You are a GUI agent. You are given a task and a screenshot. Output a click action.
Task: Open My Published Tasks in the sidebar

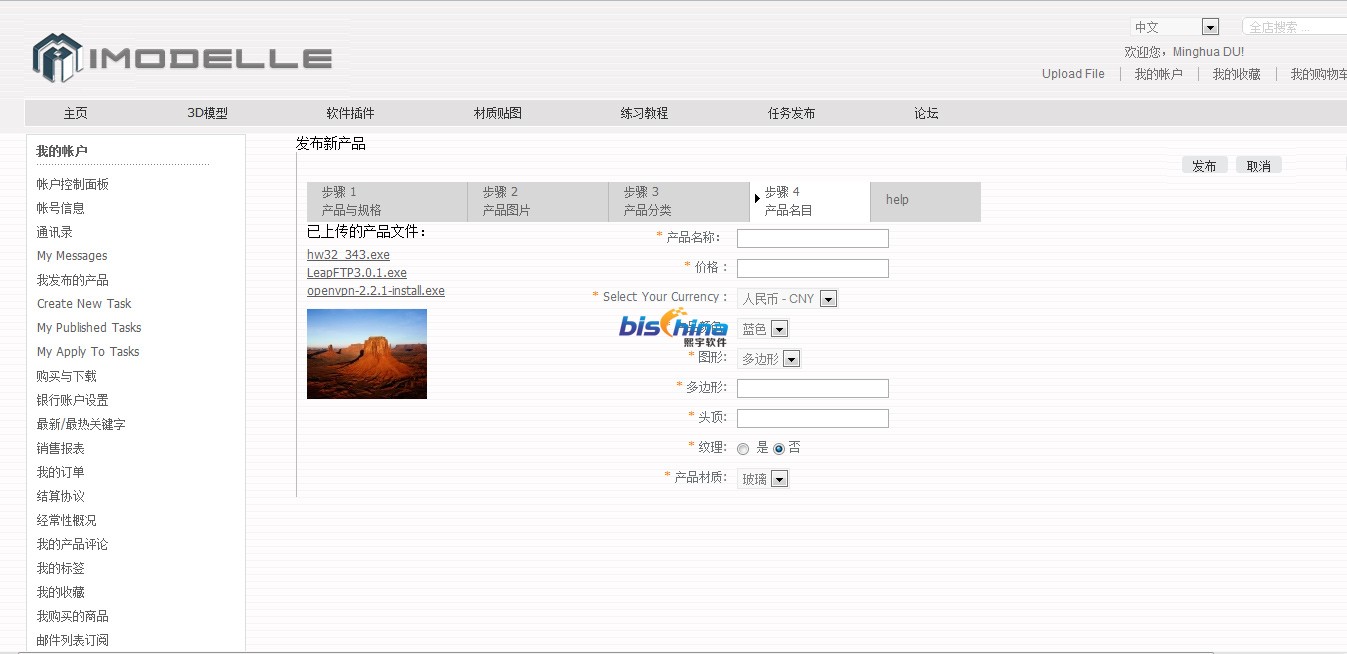pos(89,328)
